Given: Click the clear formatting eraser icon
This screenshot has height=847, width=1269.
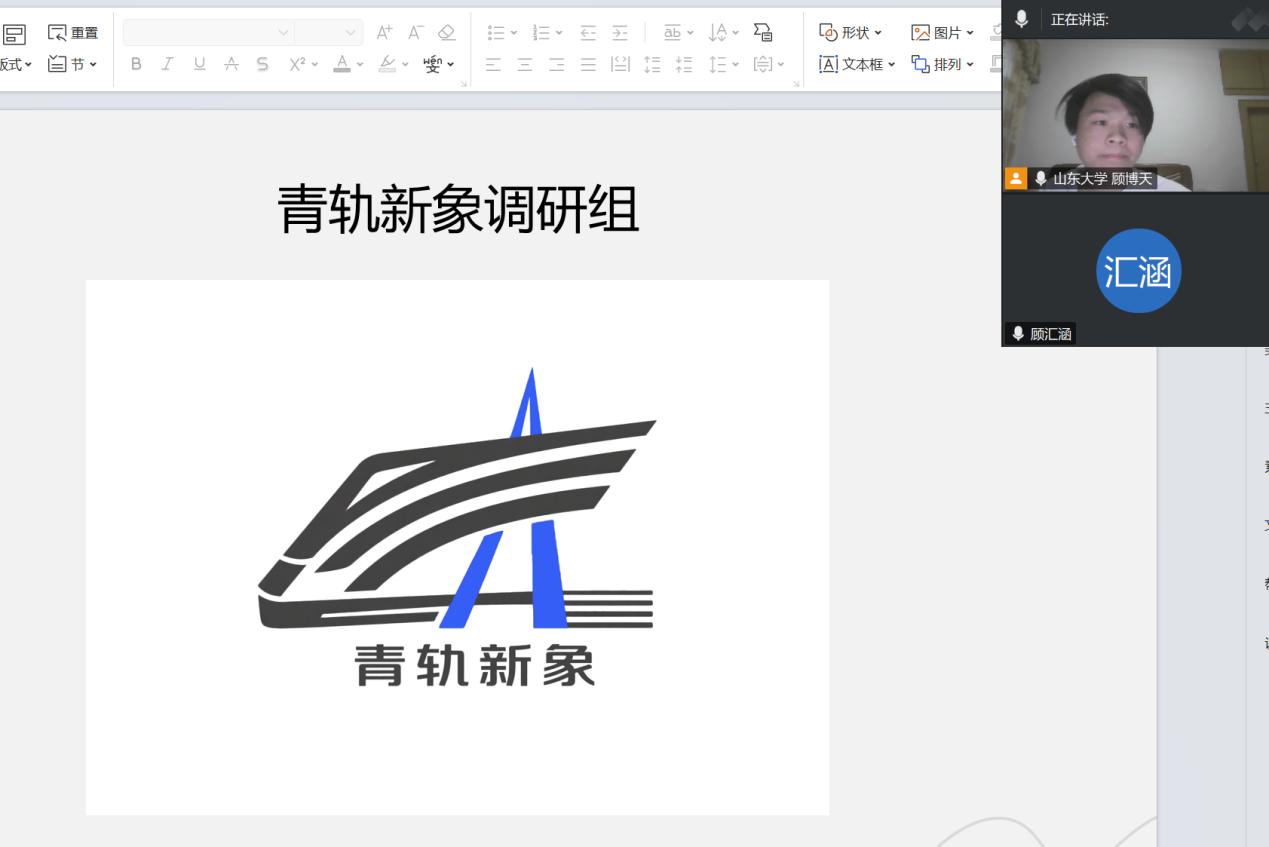Looking at the screenshot, I should 447,33.
